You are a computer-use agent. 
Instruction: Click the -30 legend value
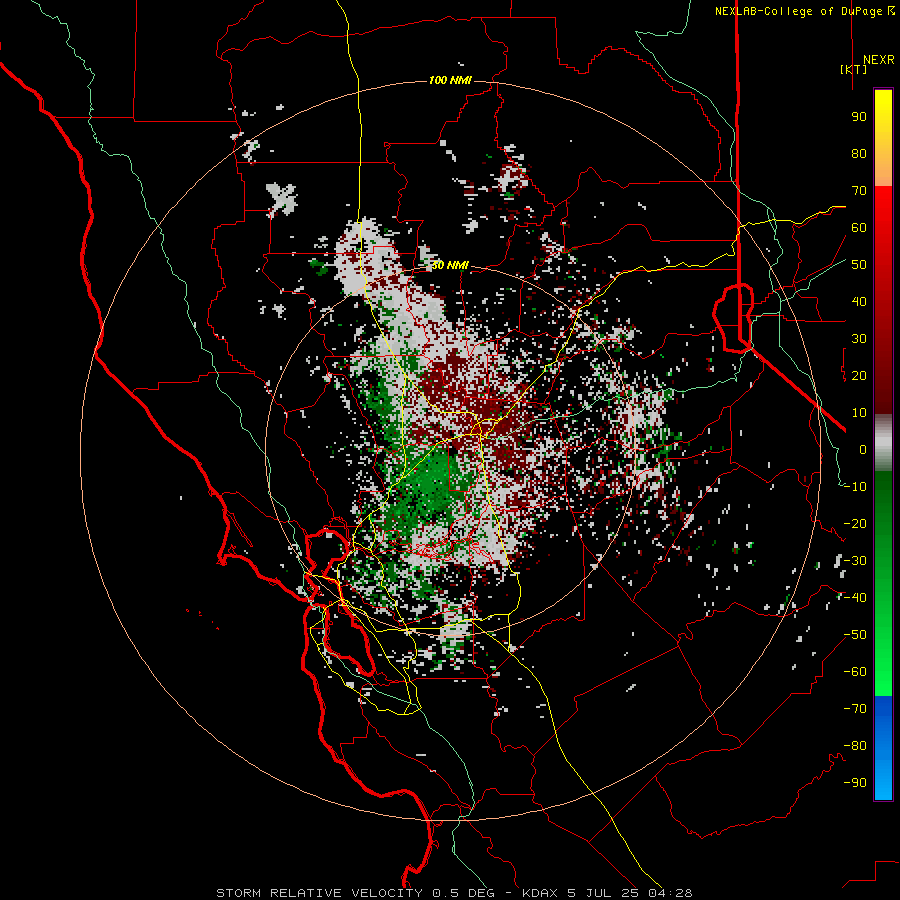point(855,561)
